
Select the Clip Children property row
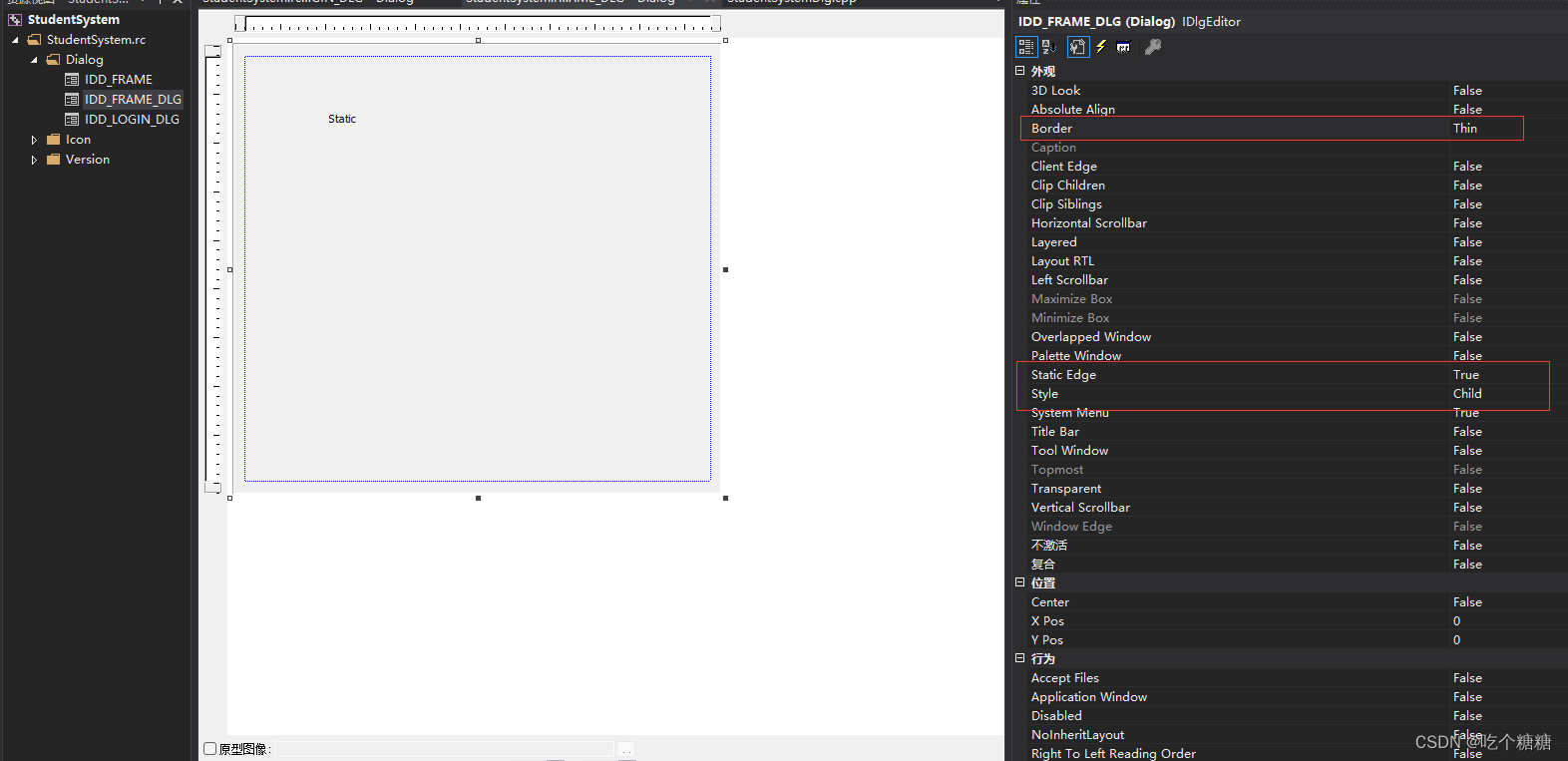point(1298,186)
